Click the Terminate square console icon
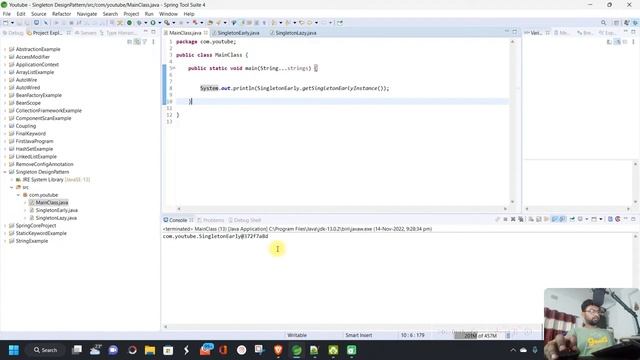The width and height of the screenshot is (640, 360). pos(505,220)
